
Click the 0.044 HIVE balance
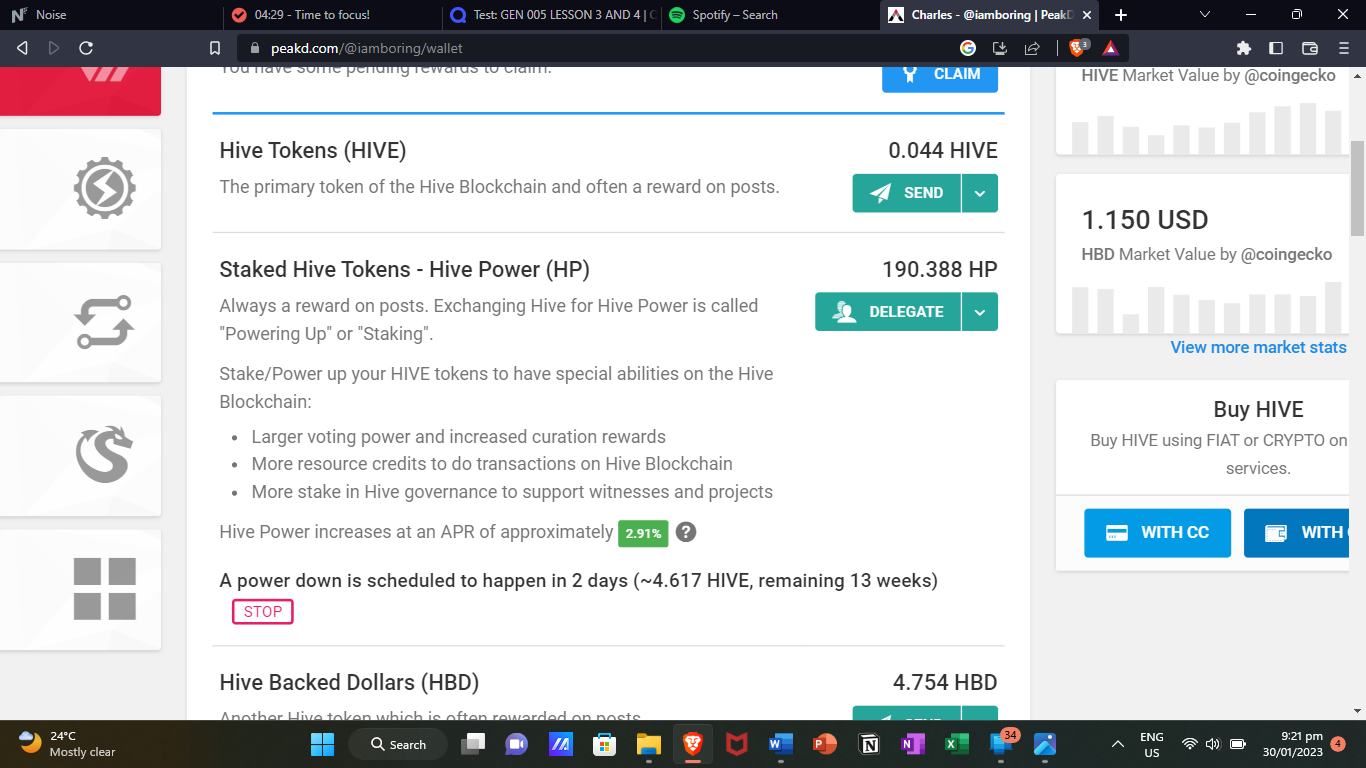(943, 151)
